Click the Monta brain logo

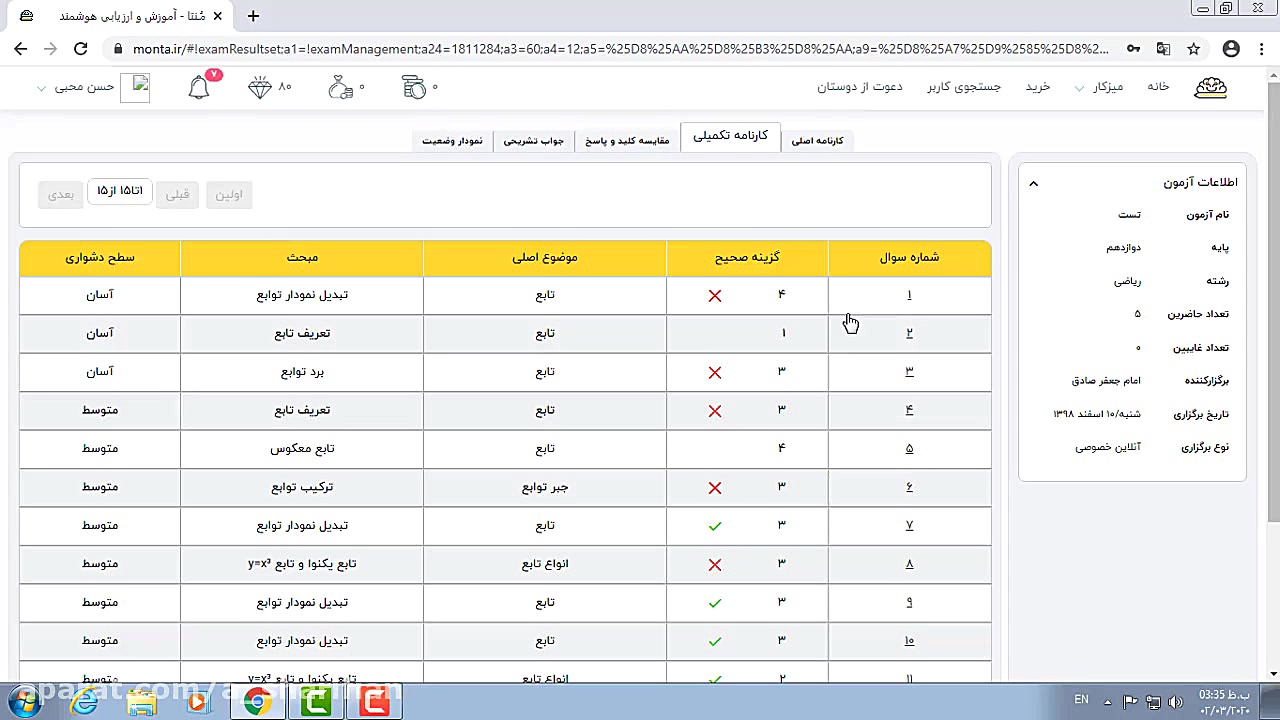pos(1210,87)
